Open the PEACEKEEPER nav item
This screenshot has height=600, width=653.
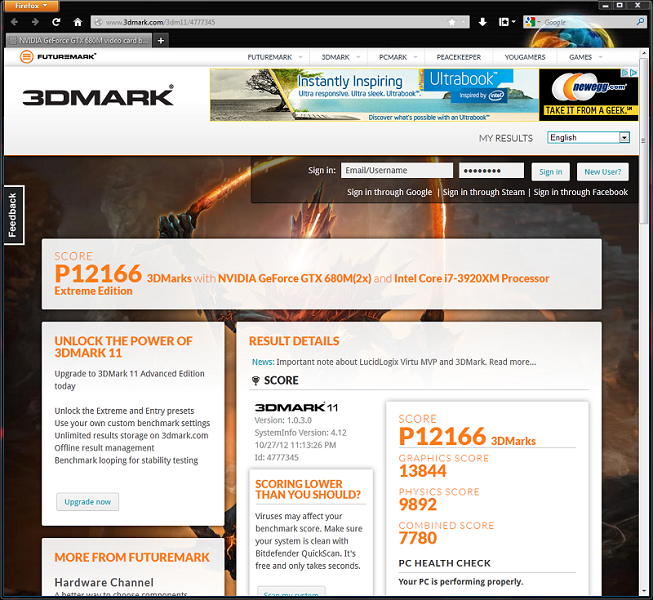pyautogui.click(x=459, y=57)
